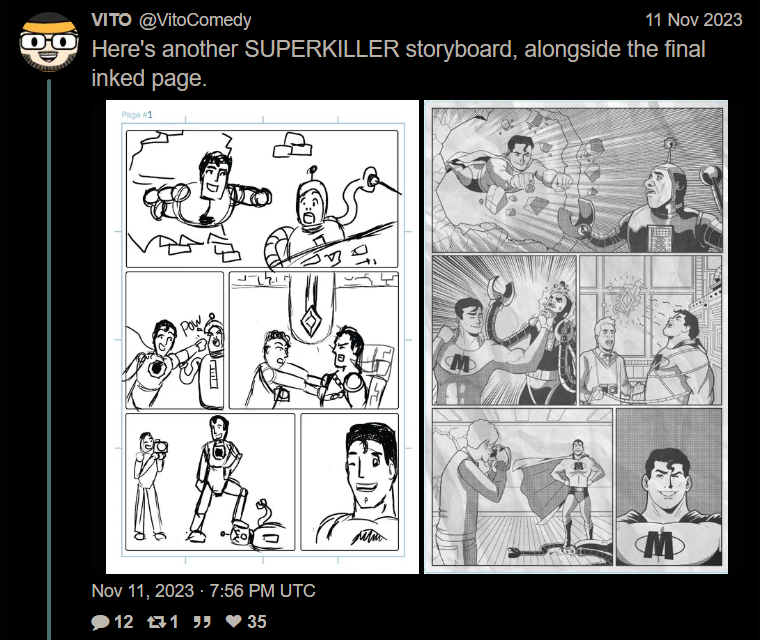760x640 pixels.
Task: Open VITO's profile avatar
Action: 49,42
